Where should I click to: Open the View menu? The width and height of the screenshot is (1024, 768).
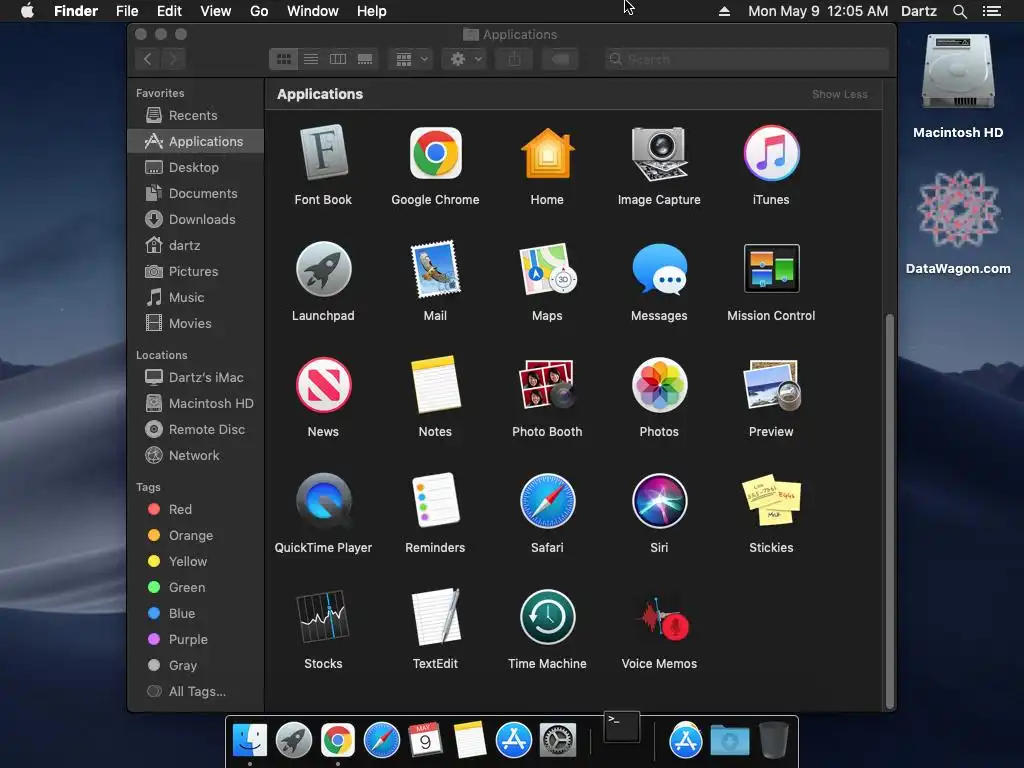216,11
